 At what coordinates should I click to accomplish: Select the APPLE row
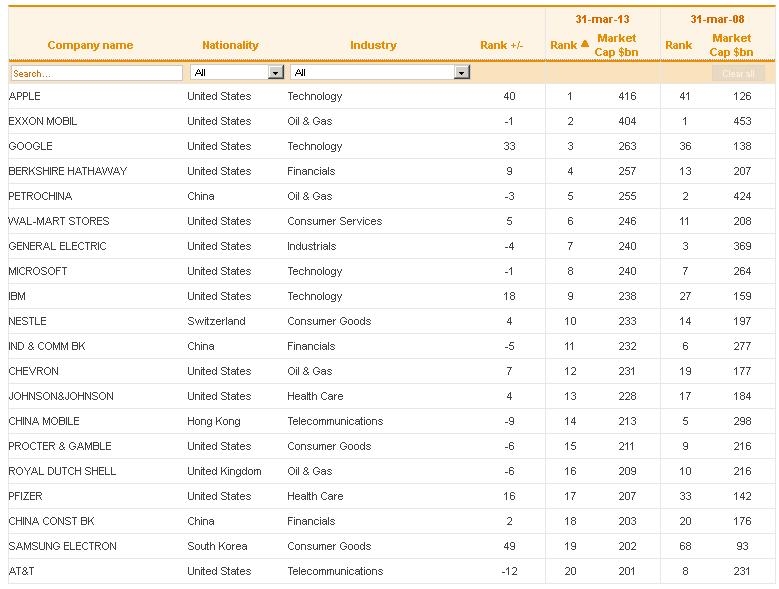(391, 96)
